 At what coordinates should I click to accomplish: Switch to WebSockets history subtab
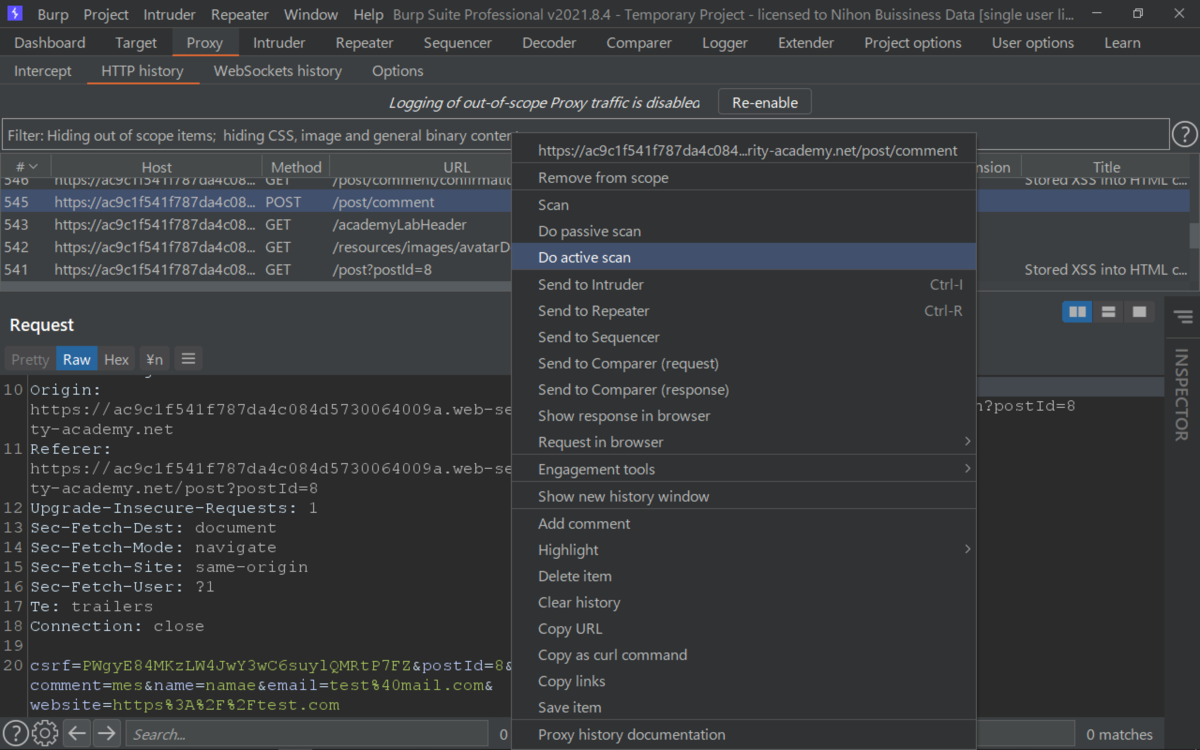coord(278,71)
